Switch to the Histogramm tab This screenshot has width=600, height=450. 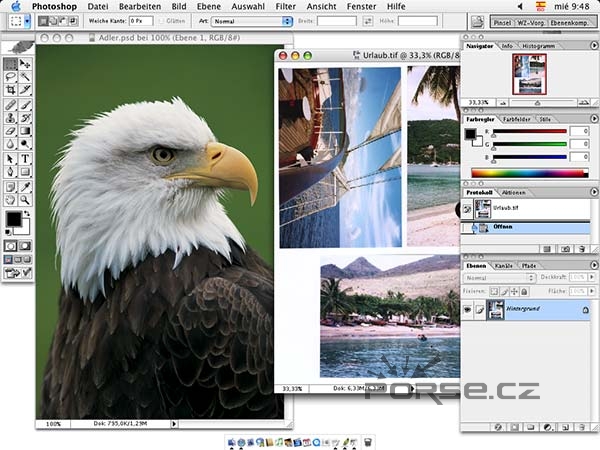(x=538, y=46)
